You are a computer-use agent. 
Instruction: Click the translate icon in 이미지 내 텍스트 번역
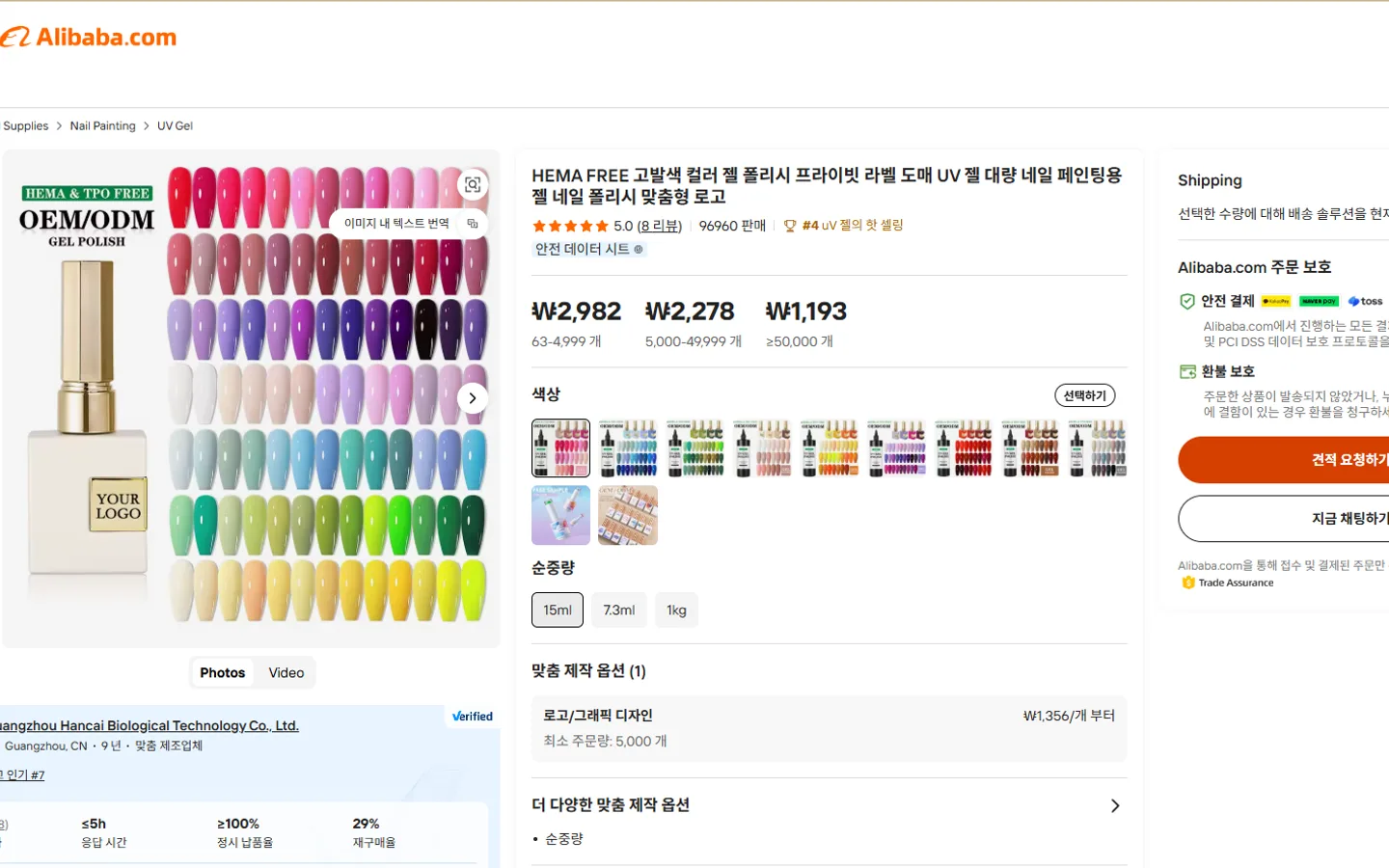(473, 224)
